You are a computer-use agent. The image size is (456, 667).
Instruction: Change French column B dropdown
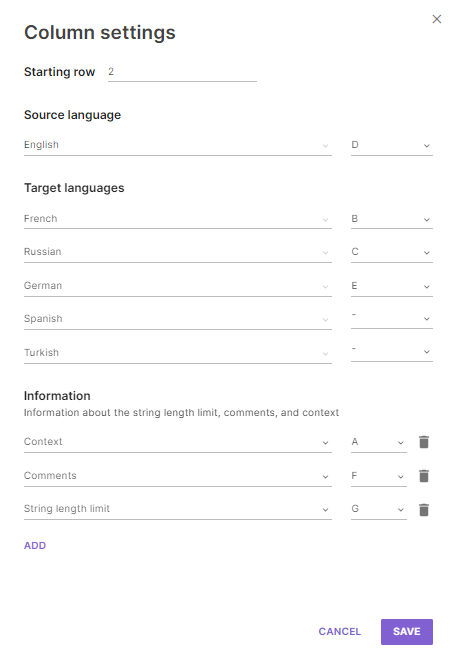coord(391,219)
